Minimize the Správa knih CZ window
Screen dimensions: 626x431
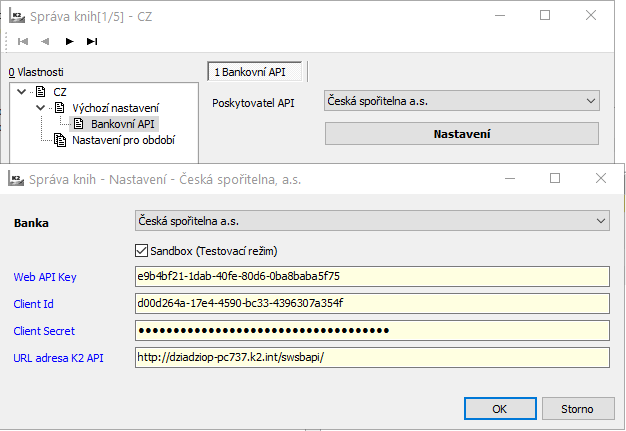point(500,16)
